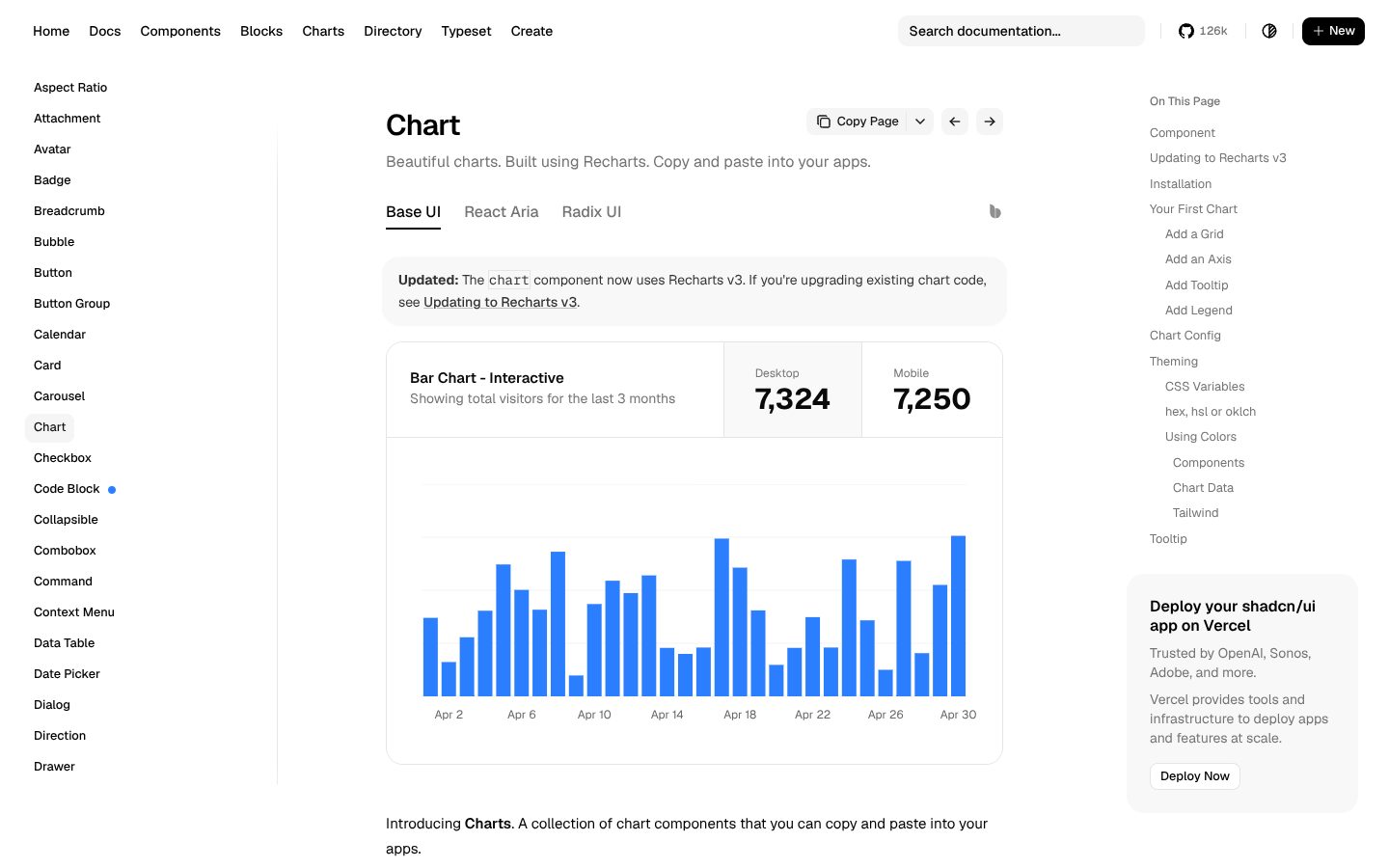Open the Docs nav menu item

[x=105, y=31]
